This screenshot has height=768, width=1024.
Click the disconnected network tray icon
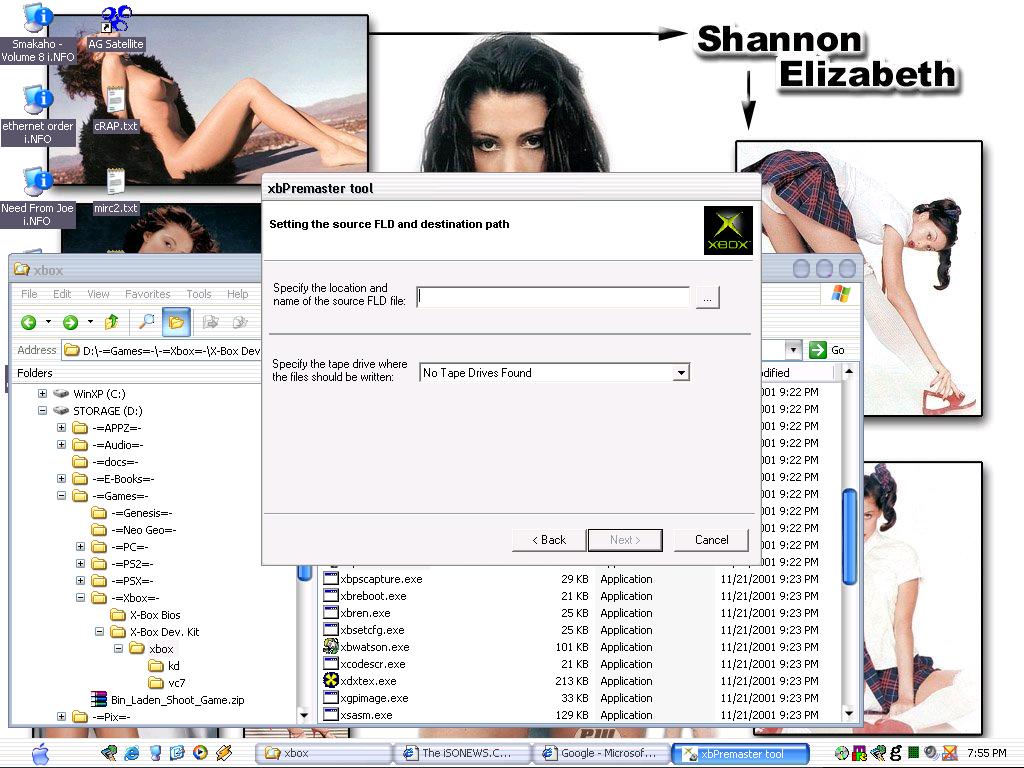click(949, 753)
